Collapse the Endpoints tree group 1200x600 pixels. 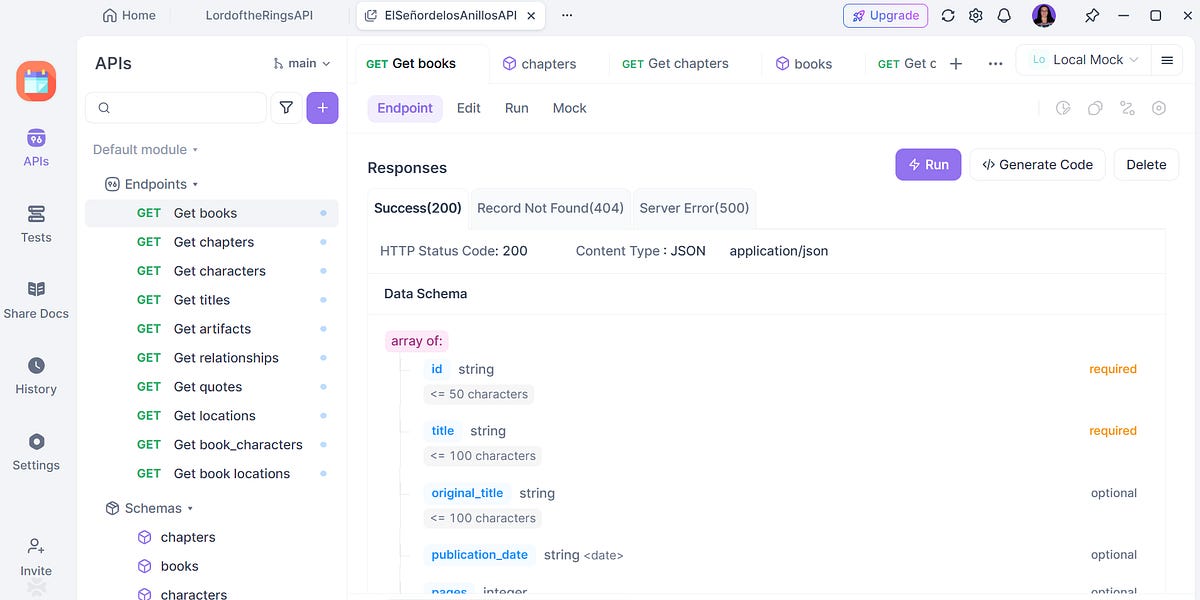coord(152,184)
